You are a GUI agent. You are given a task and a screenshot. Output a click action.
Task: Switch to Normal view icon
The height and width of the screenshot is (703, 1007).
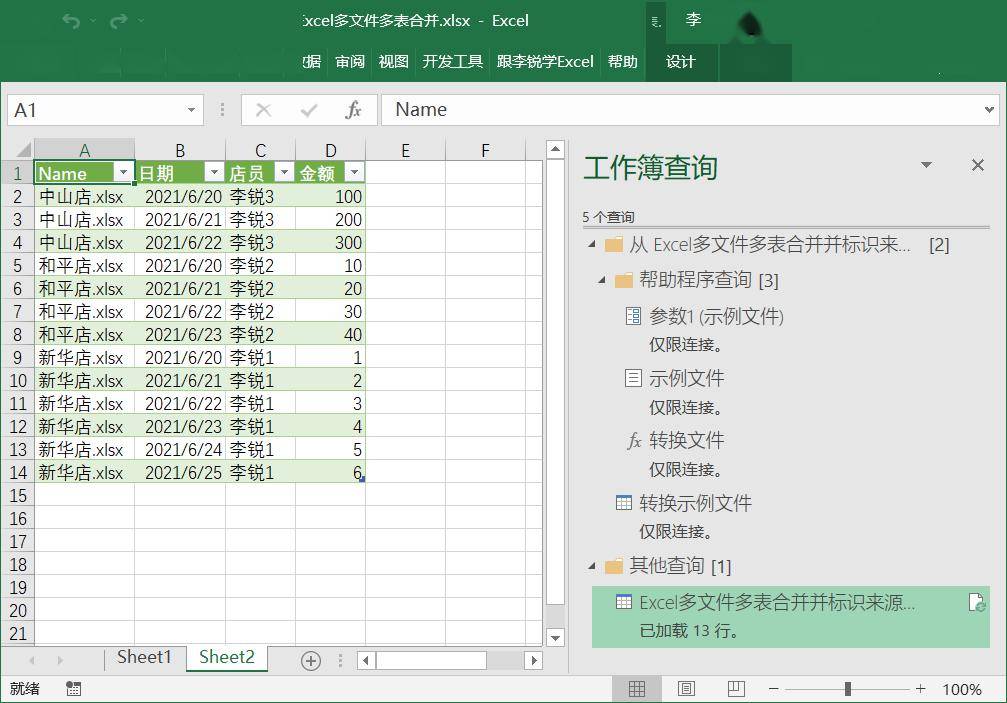(637, 689)
